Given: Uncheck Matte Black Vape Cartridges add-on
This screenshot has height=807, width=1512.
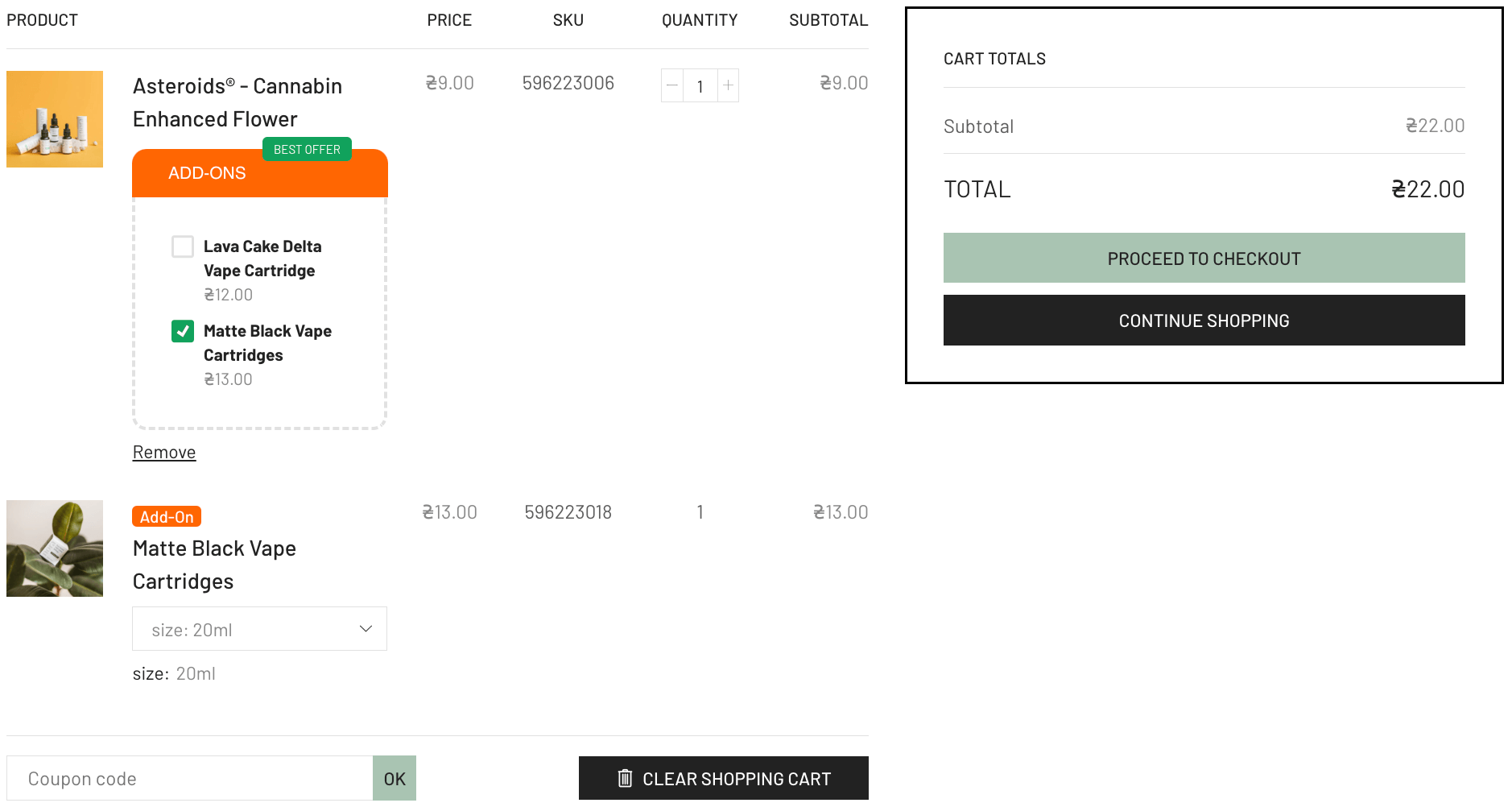Looking at the screenshot, I should click(183, 331).
